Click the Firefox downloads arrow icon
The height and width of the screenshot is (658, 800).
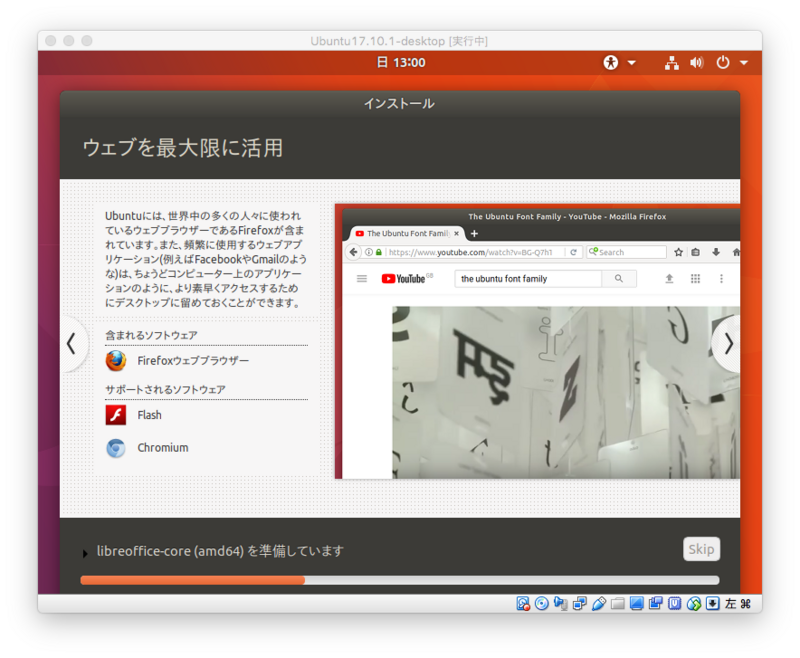click(x=716, y=252)
